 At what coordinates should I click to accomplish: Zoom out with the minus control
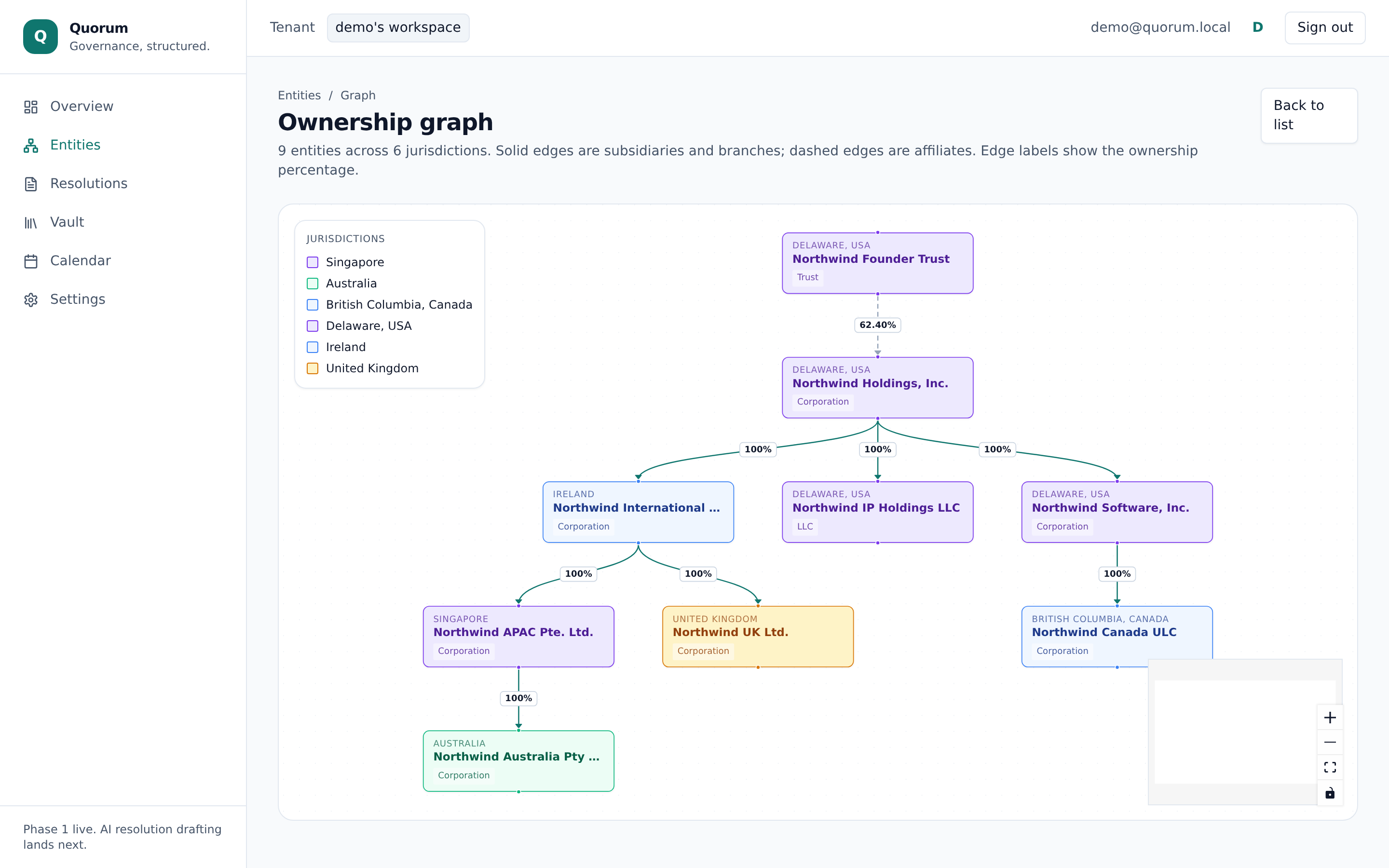tap(1329, 742)
